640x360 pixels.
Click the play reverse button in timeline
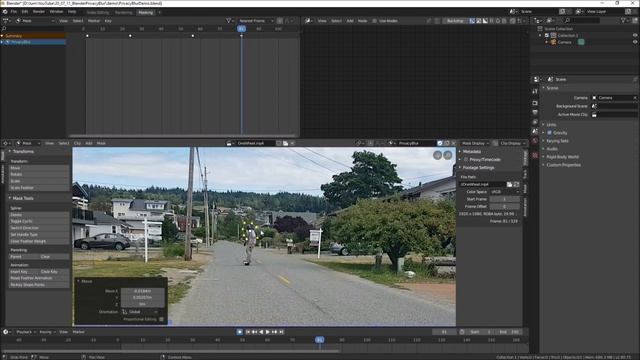click(261, 332)
